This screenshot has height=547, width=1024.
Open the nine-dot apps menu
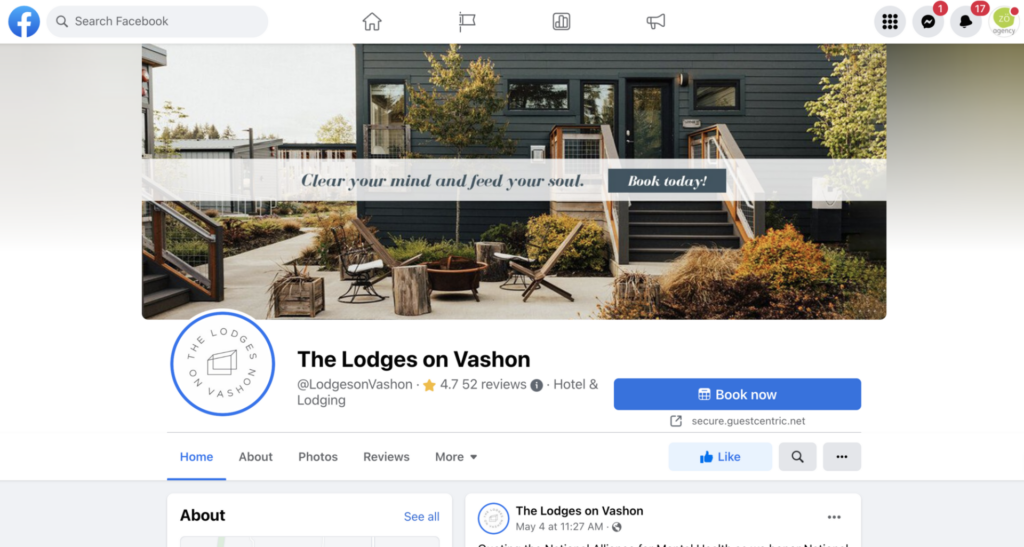coord(889,22)
